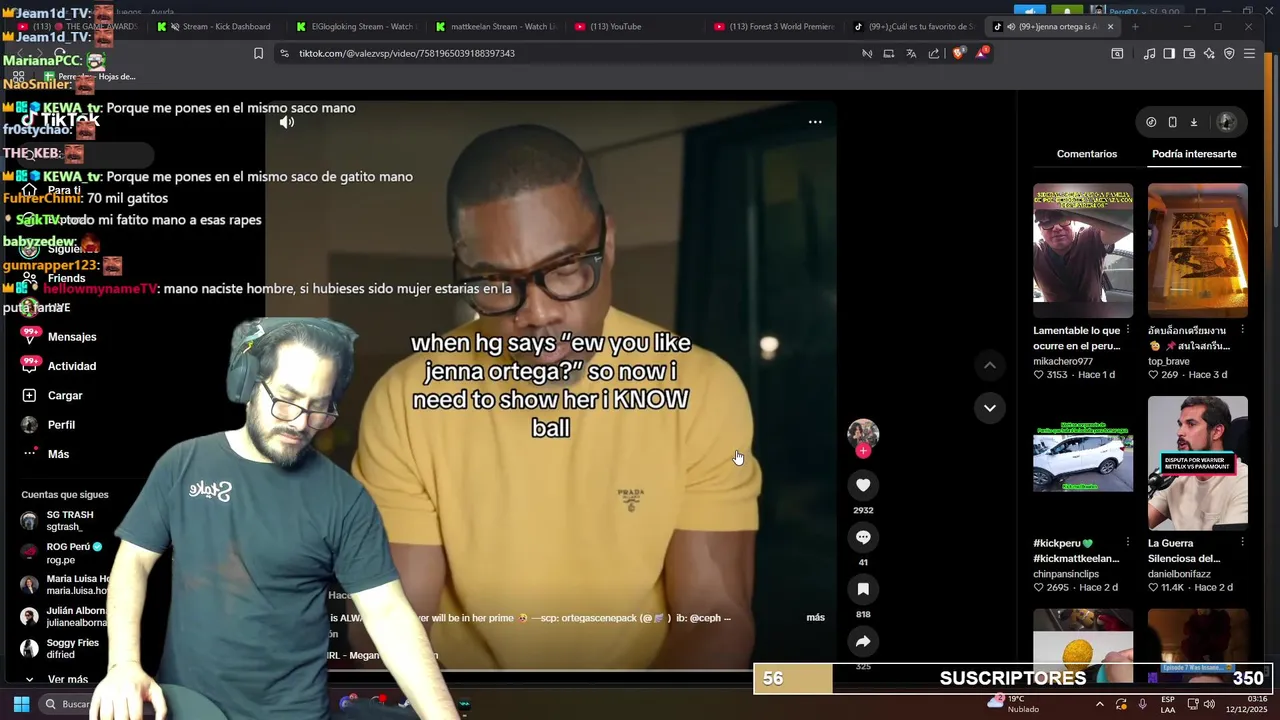Open the profile avatar in the top pill
This screenshot has width=1280, height=720.
pyautogui.click(x=1226, y=122)
